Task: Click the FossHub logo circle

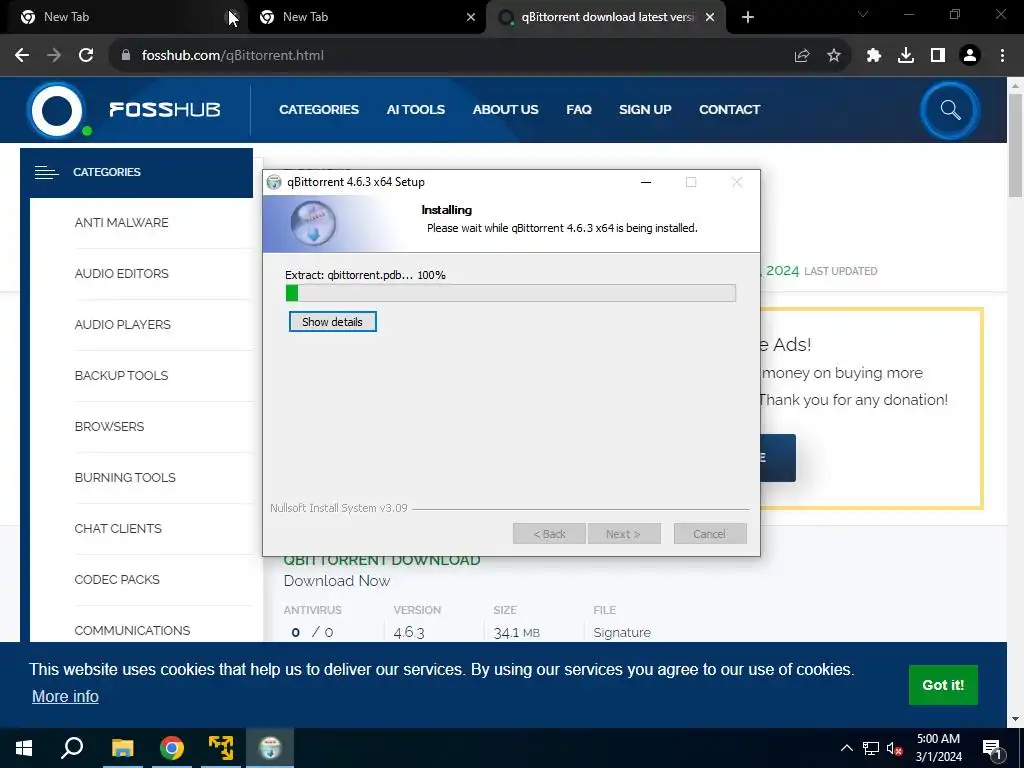Action: tap(57, 110)
